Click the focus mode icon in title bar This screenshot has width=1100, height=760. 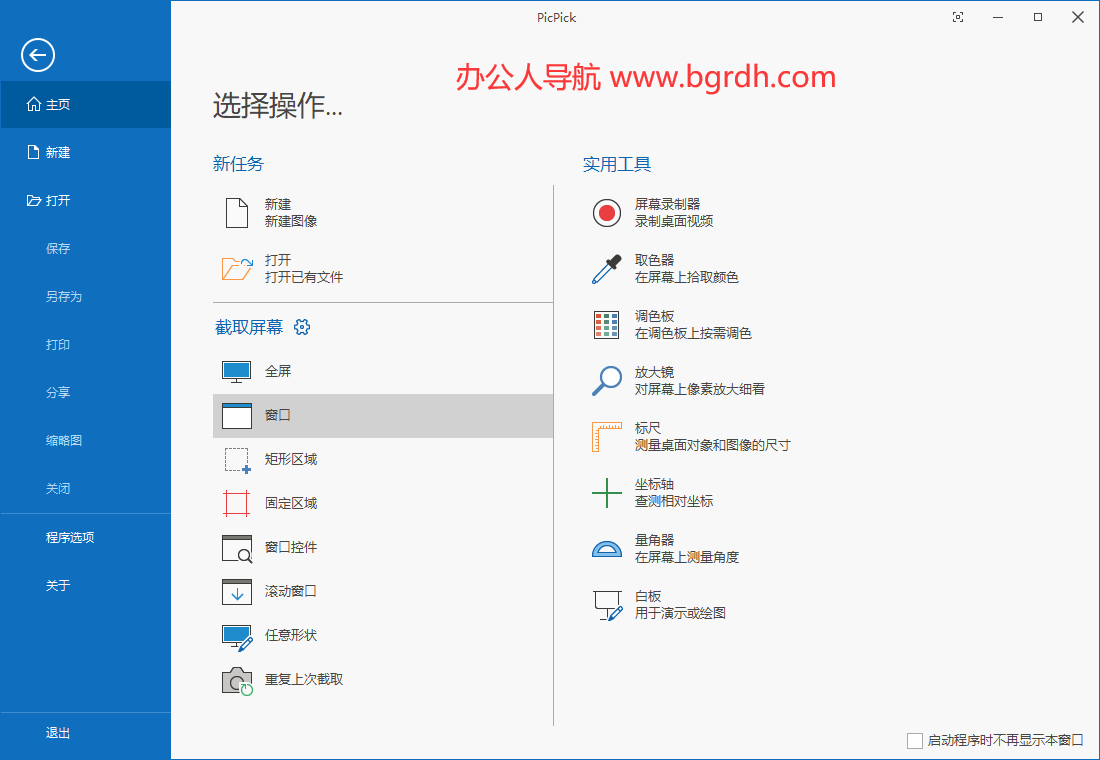tap(958, 17)
